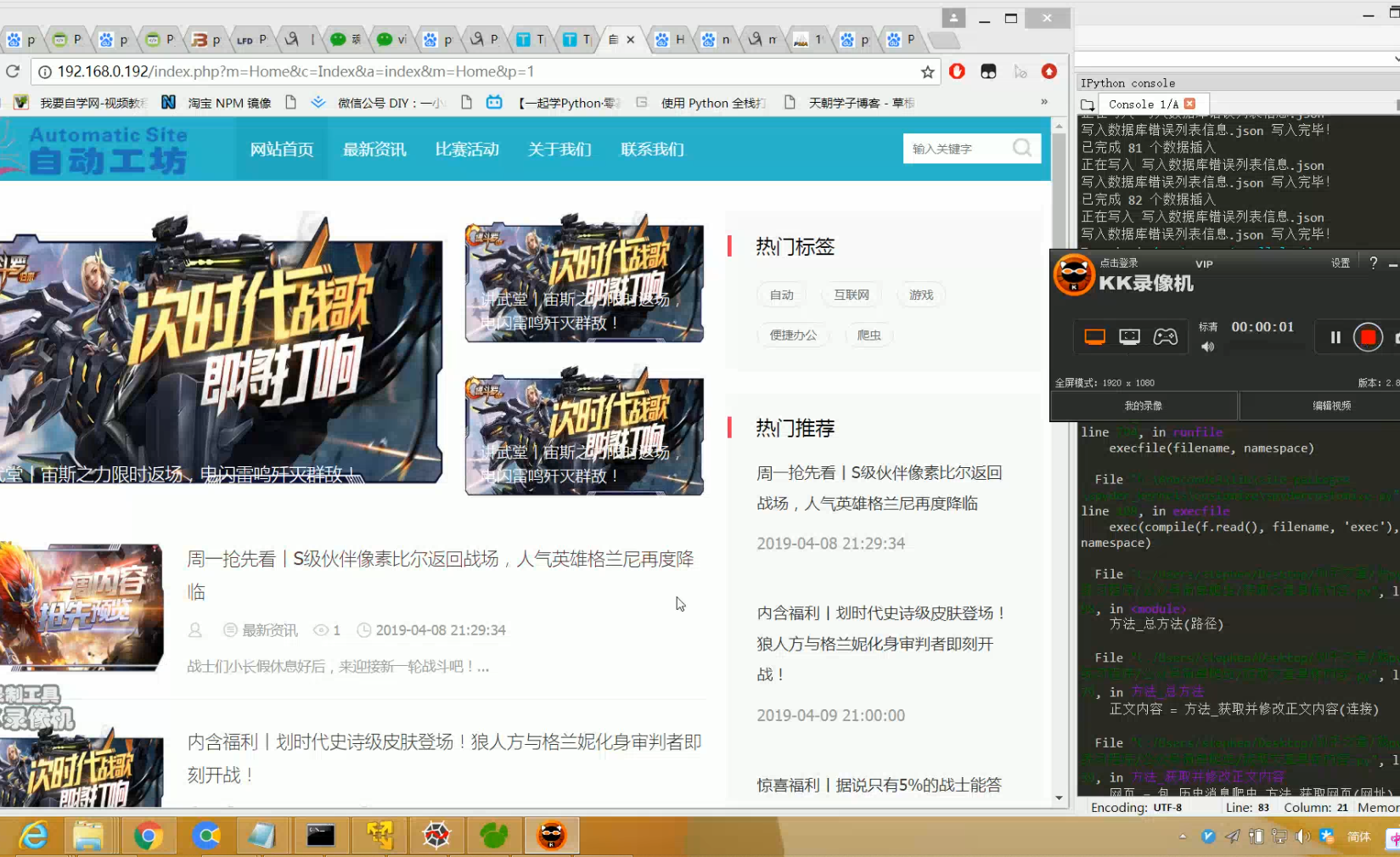The image size is (1400, 857).
Task: Open 设置 in KK录像机
Action: point(1341,263)
